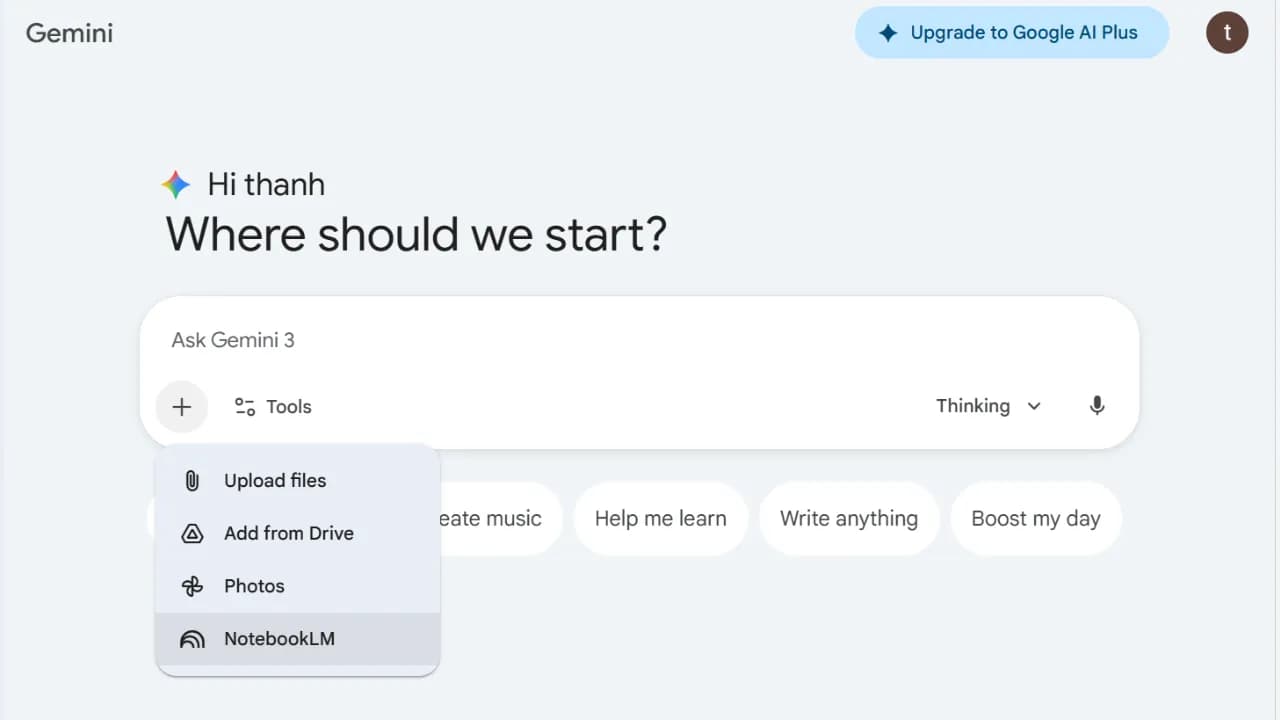This screenshot has height=720, width=1280.
Task: Open the Tools panel icon
Action: [x=244, y=406]
